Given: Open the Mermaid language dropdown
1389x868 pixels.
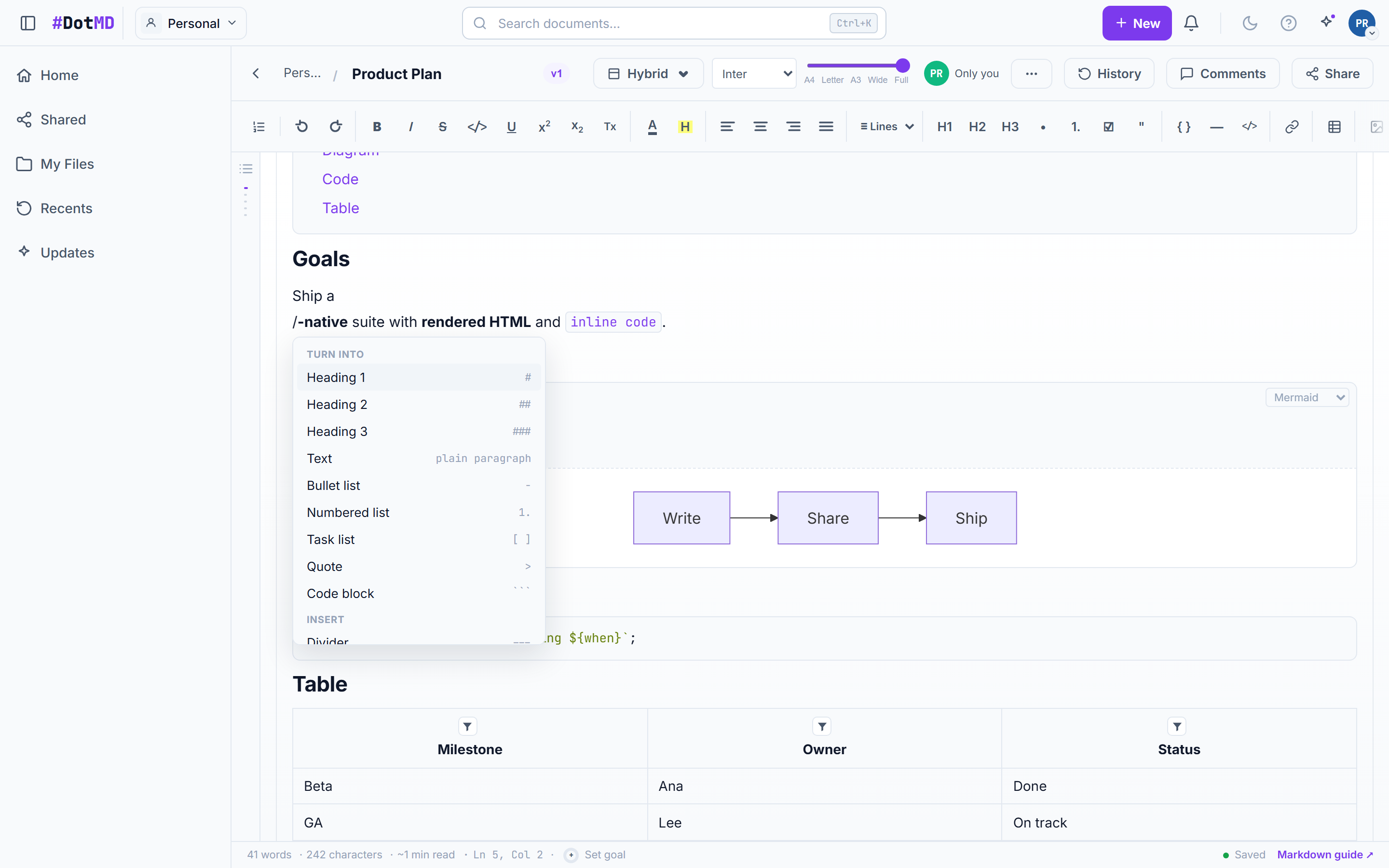Looking at the screenshot, I should tap(1307, 397).
